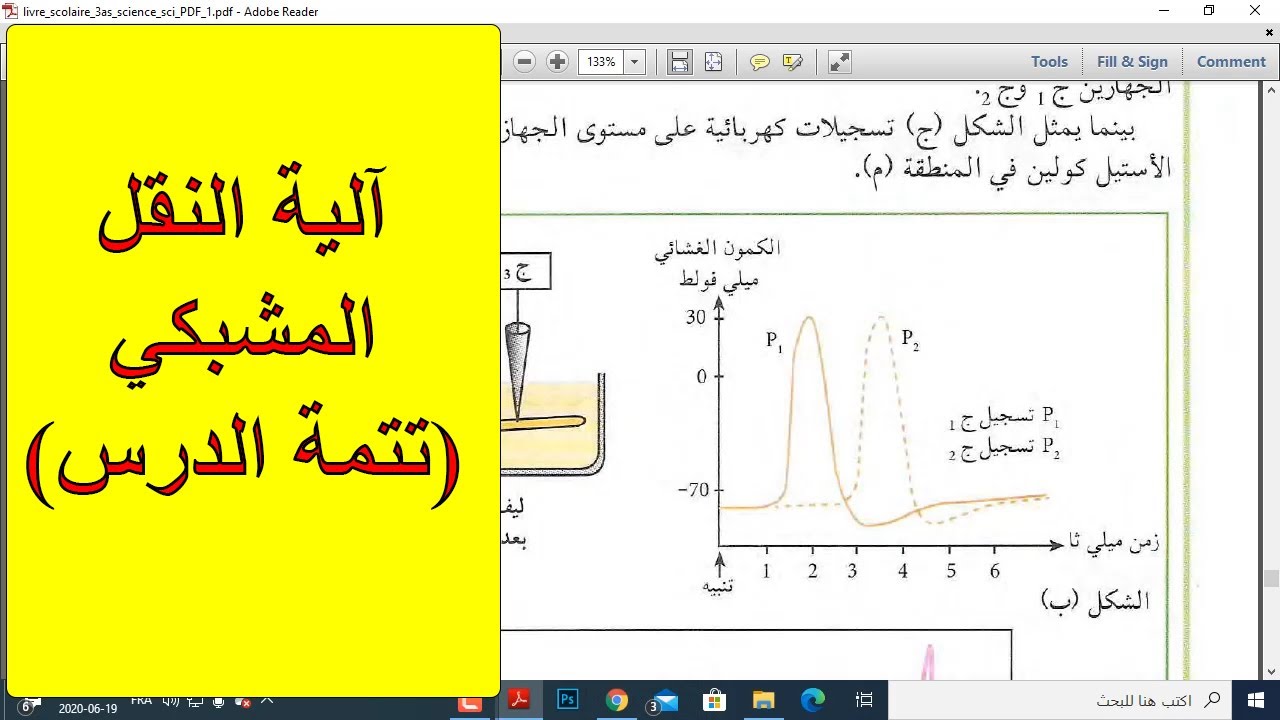The width and height of the screenshot is (1280, 720).
Task: Click the 133% zoom value field
Action: tap(601, 62)
